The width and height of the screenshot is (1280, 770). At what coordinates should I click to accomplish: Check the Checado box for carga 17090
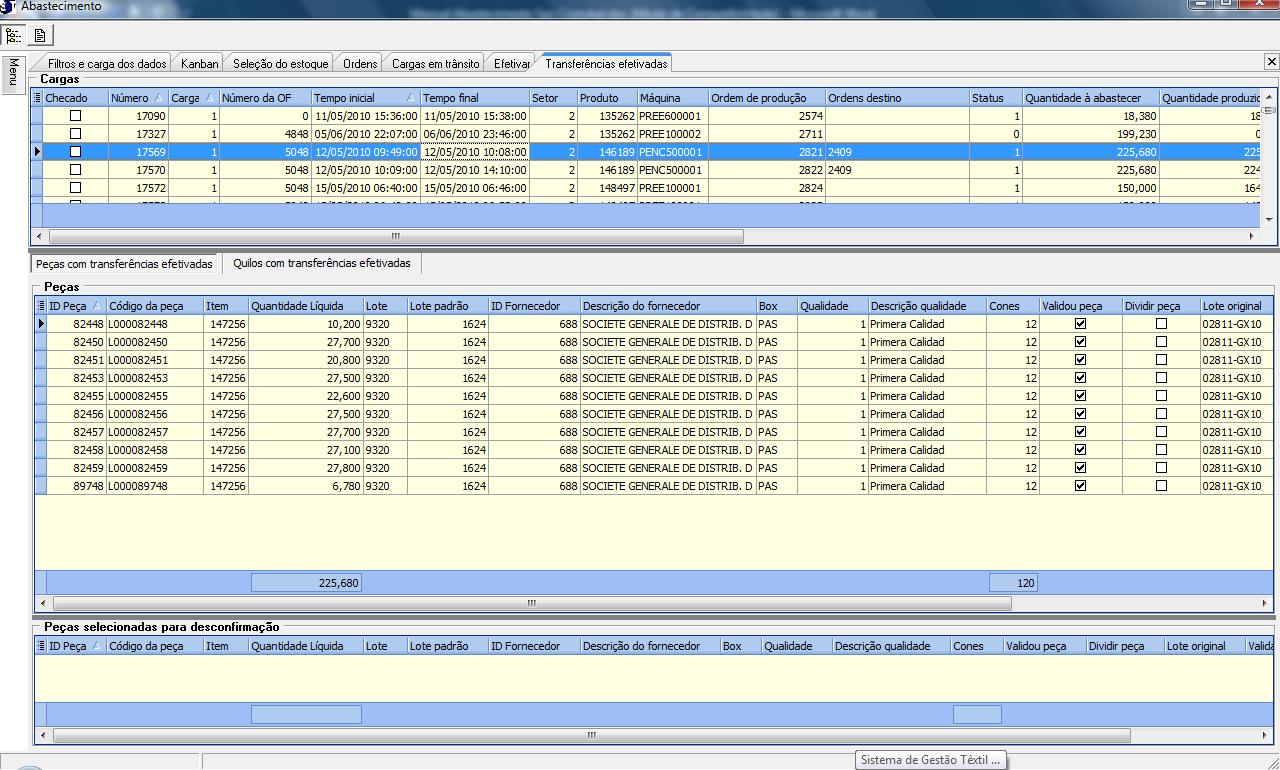point(75,116)
